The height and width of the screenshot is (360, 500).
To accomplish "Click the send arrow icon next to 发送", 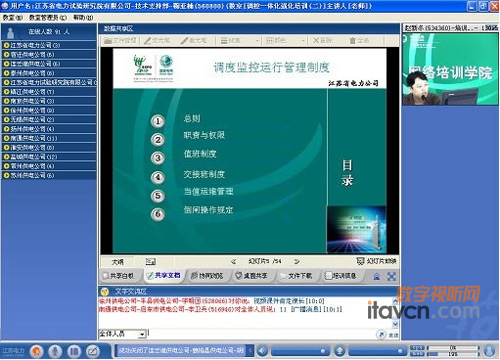I will click(381, 334).
